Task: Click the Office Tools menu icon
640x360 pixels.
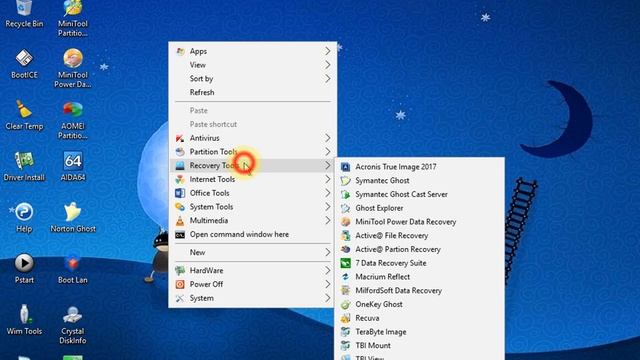Action: 180,193
